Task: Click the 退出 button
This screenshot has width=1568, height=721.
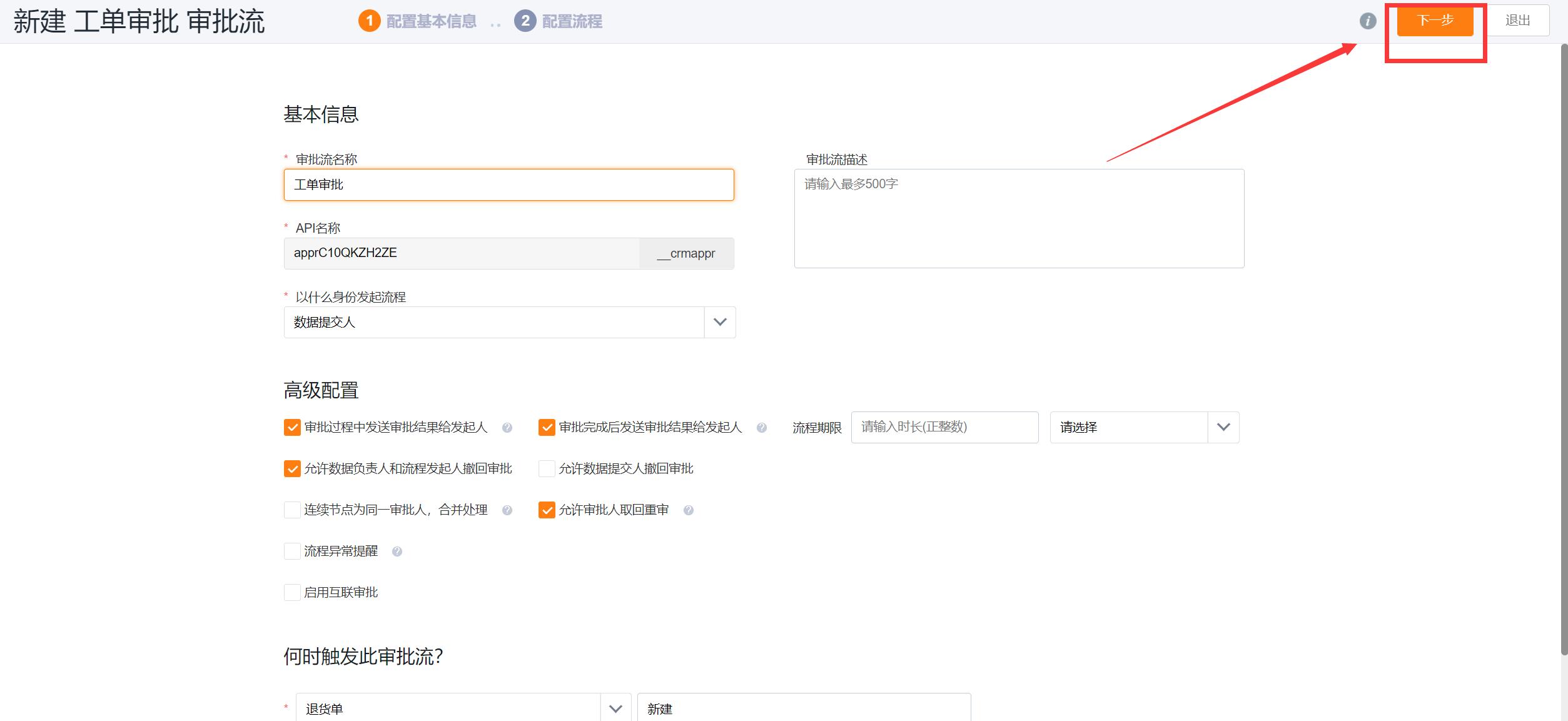Action: click(1517, 21)
